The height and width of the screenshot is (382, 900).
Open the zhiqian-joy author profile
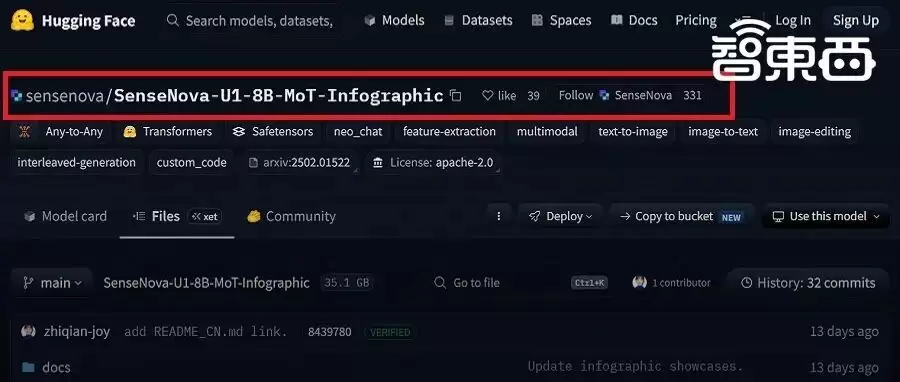click(77, 332)
